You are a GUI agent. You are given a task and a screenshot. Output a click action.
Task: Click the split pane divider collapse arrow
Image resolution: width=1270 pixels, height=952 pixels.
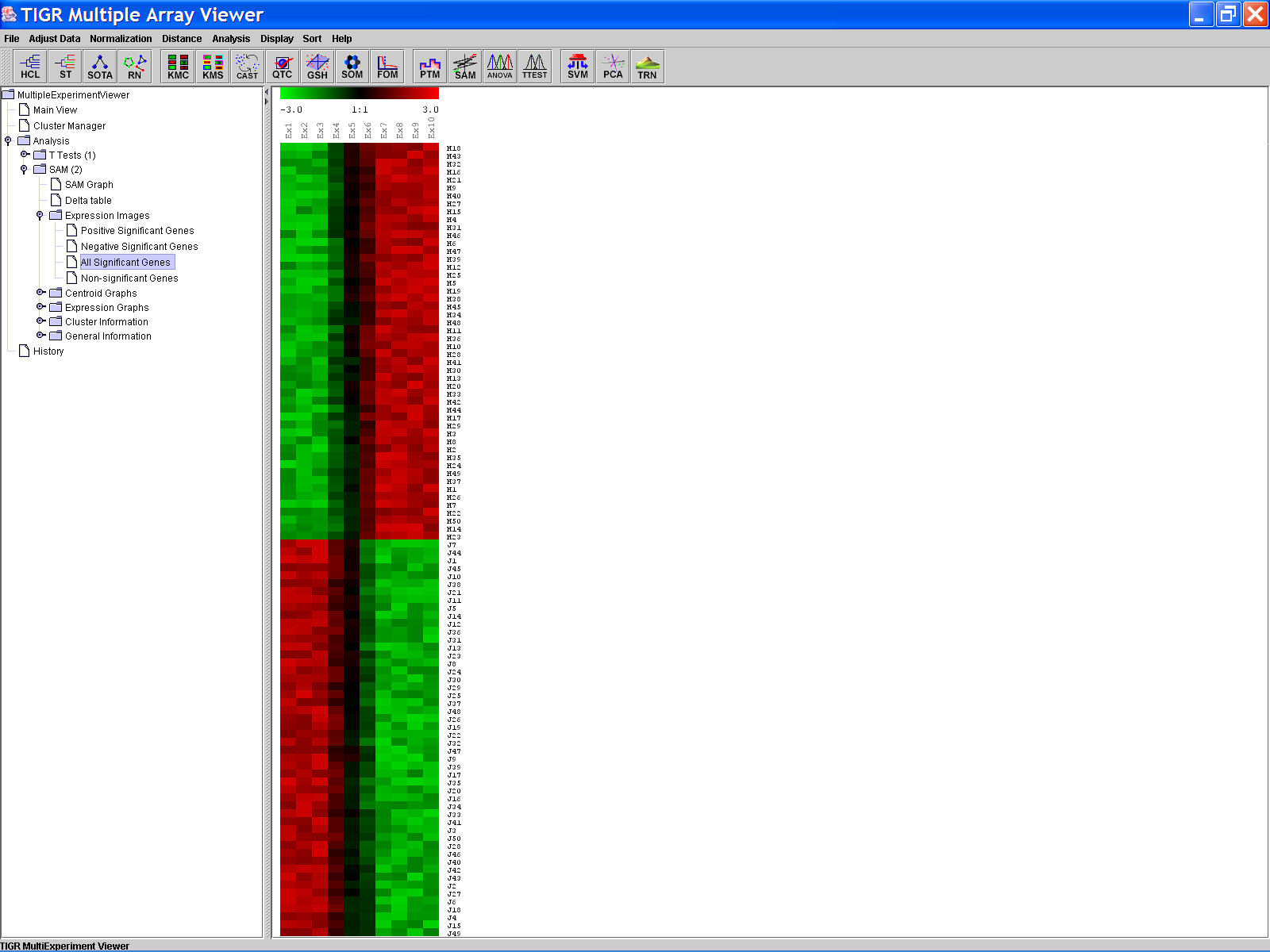pos(267,93)
